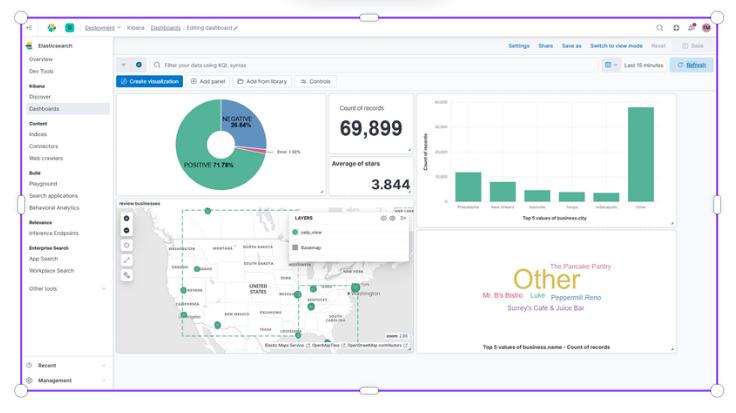Click the map tools wrench icon
Screen dimensions: 736x413
[127, 274]
